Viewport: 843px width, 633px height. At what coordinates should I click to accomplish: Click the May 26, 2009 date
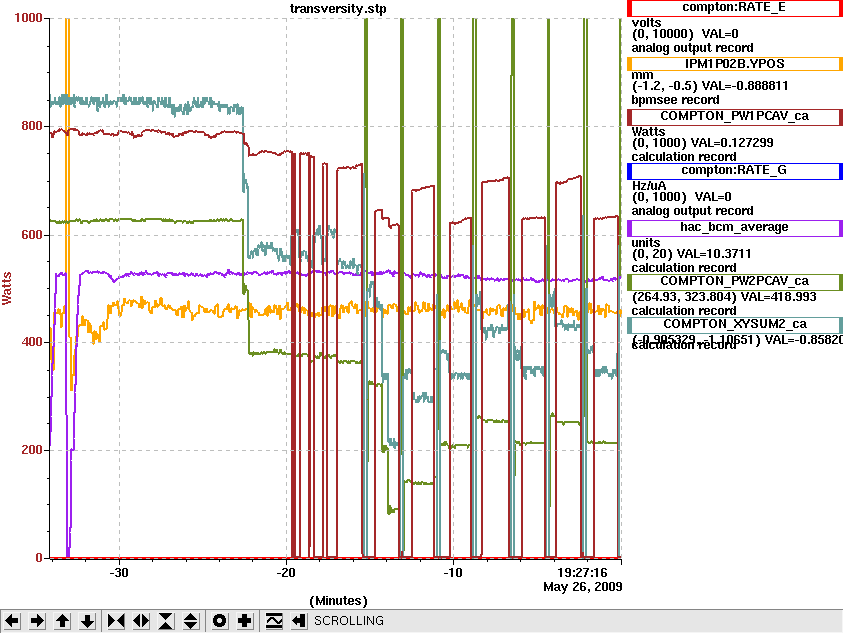(x=583, y=587)
